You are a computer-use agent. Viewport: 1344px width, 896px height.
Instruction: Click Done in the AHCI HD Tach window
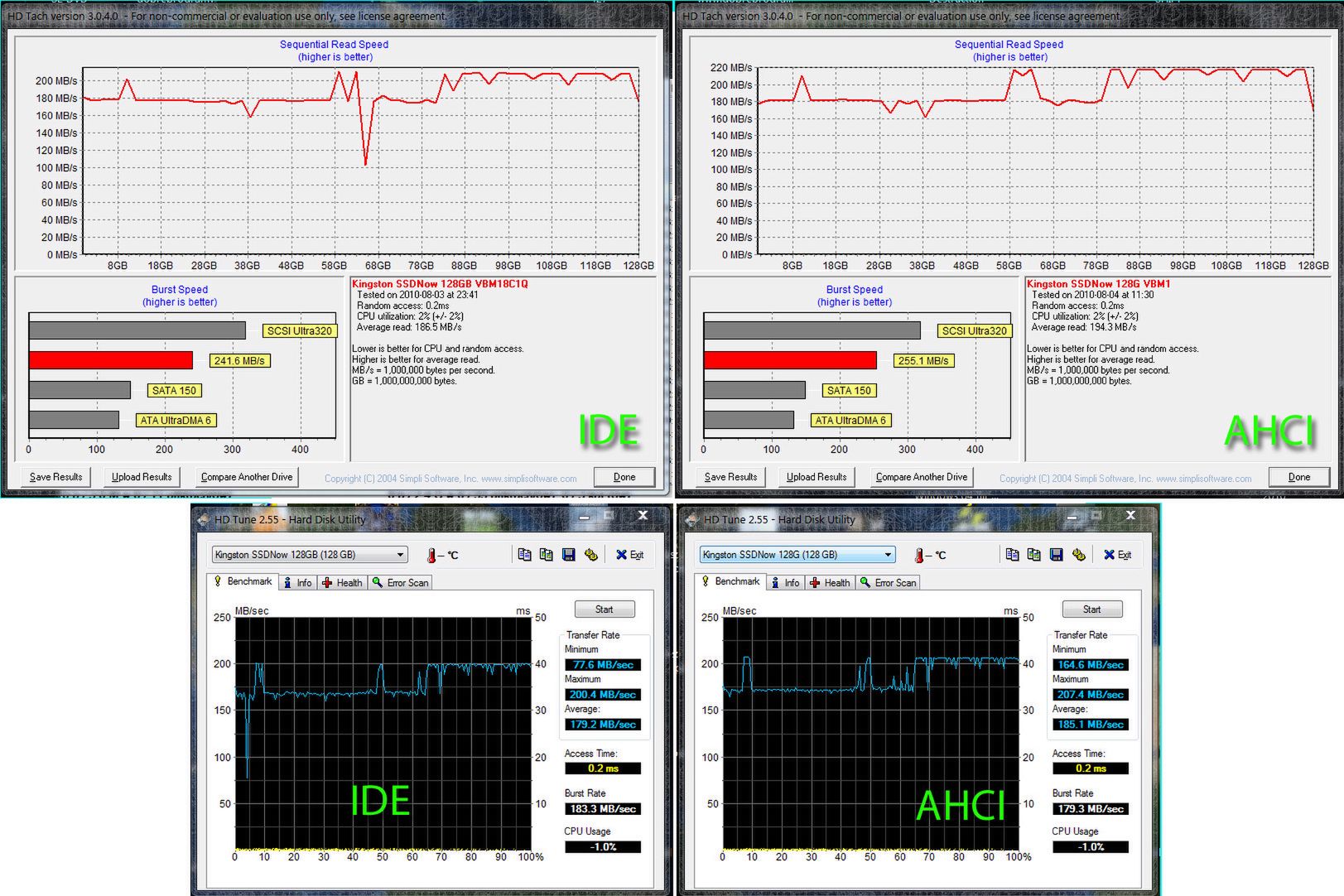[x=1299, y=477]
